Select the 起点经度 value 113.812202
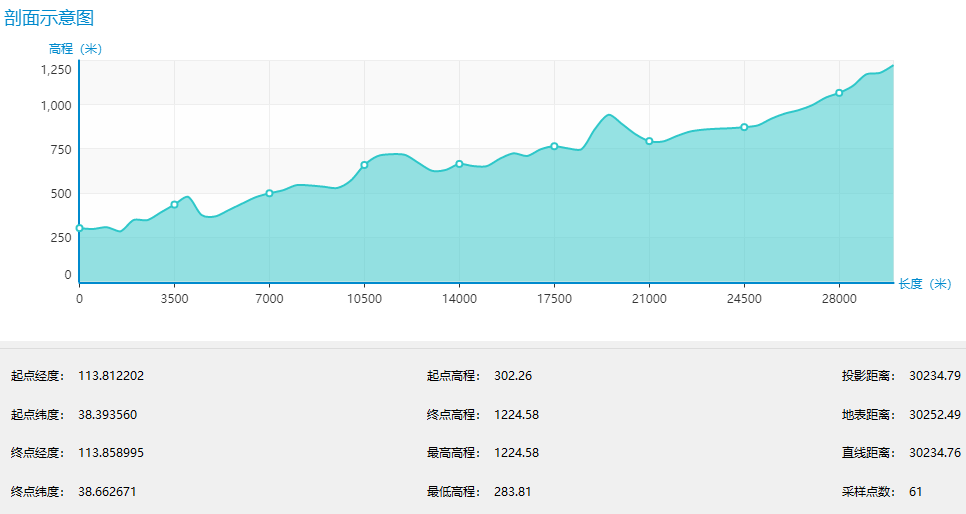The width and height of the screenshot is (966, 514). (111, 376)
